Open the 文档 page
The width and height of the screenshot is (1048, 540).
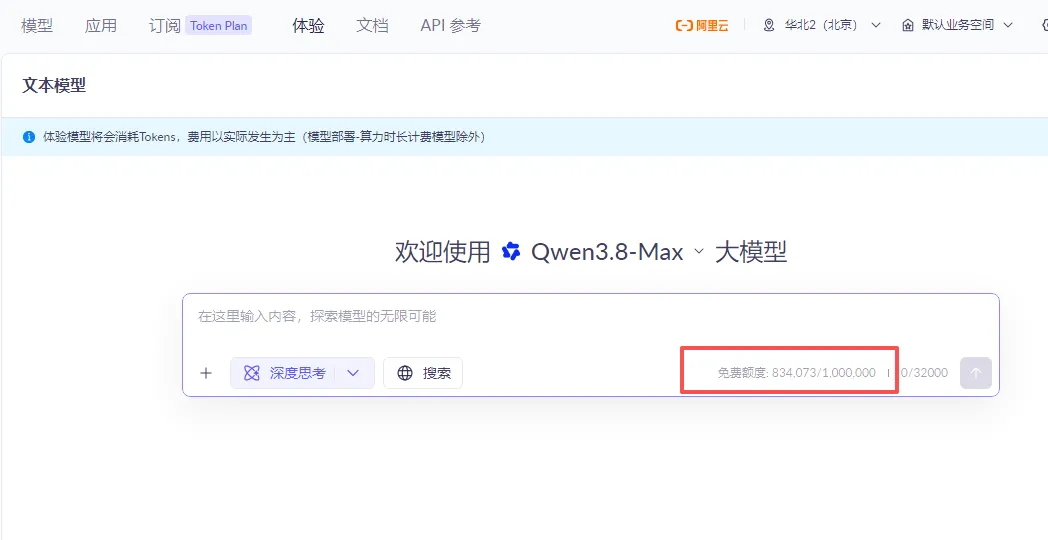click(372, 26)
